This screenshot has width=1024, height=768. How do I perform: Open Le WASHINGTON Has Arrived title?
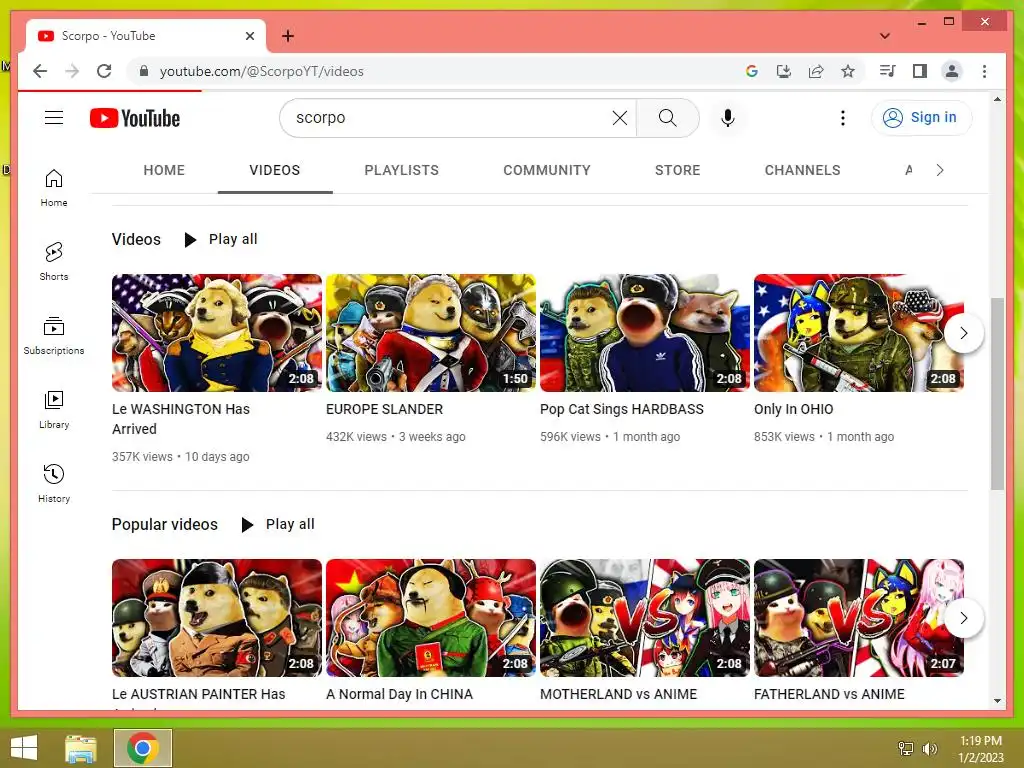coord(181,419)
